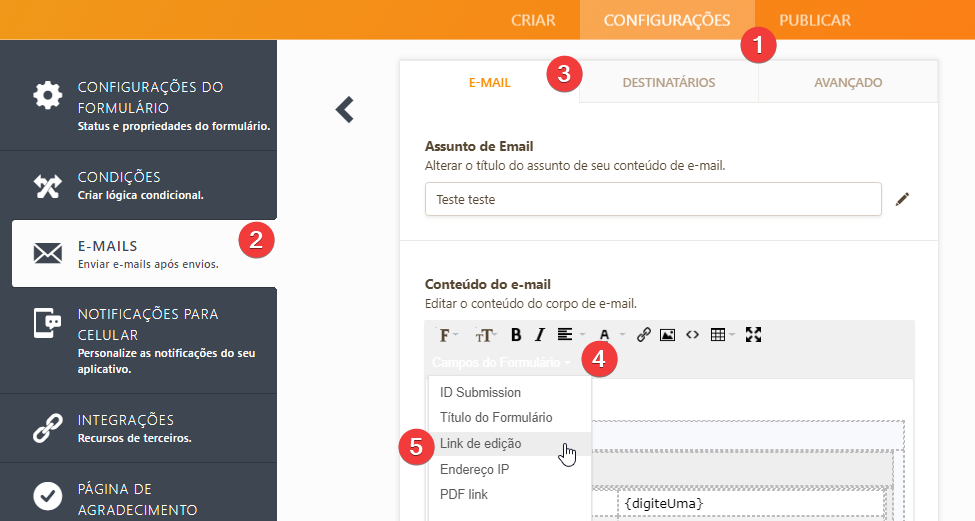Toggle italic formatting in email editor
Screen dimensions: 975x521
539,335
